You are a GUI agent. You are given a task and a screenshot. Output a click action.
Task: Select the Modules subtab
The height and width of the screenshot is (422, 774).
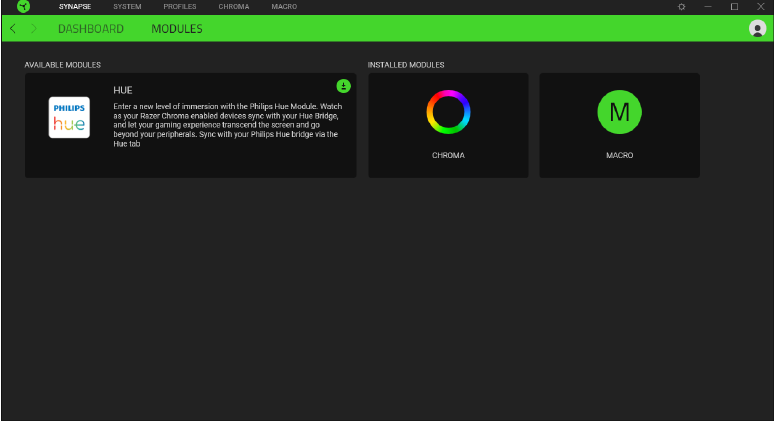(177, 29)
